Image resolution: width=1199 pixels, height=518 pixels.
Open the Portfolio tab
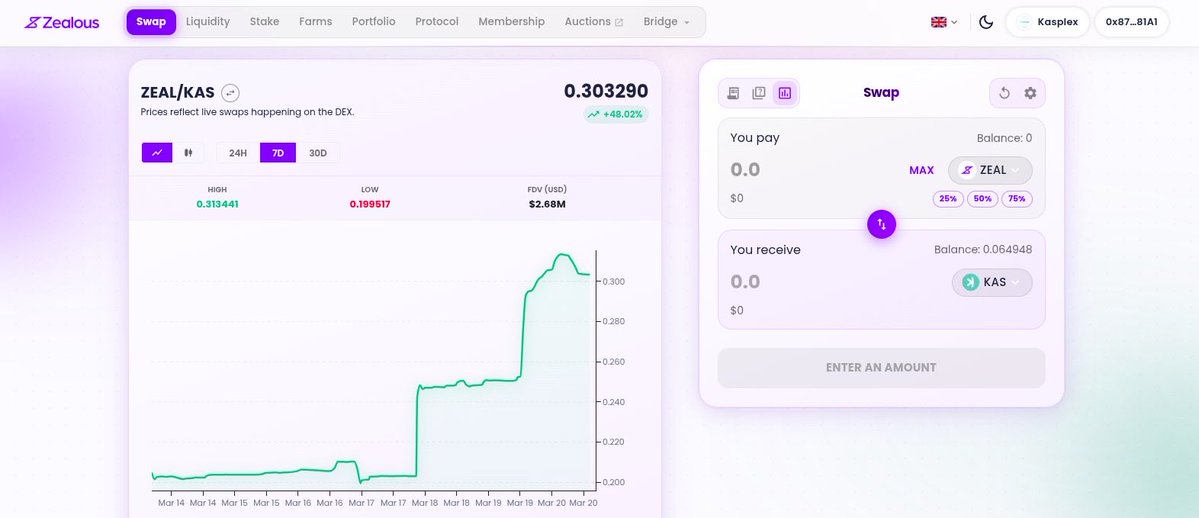pyautogui.click(x=374, y=21)
